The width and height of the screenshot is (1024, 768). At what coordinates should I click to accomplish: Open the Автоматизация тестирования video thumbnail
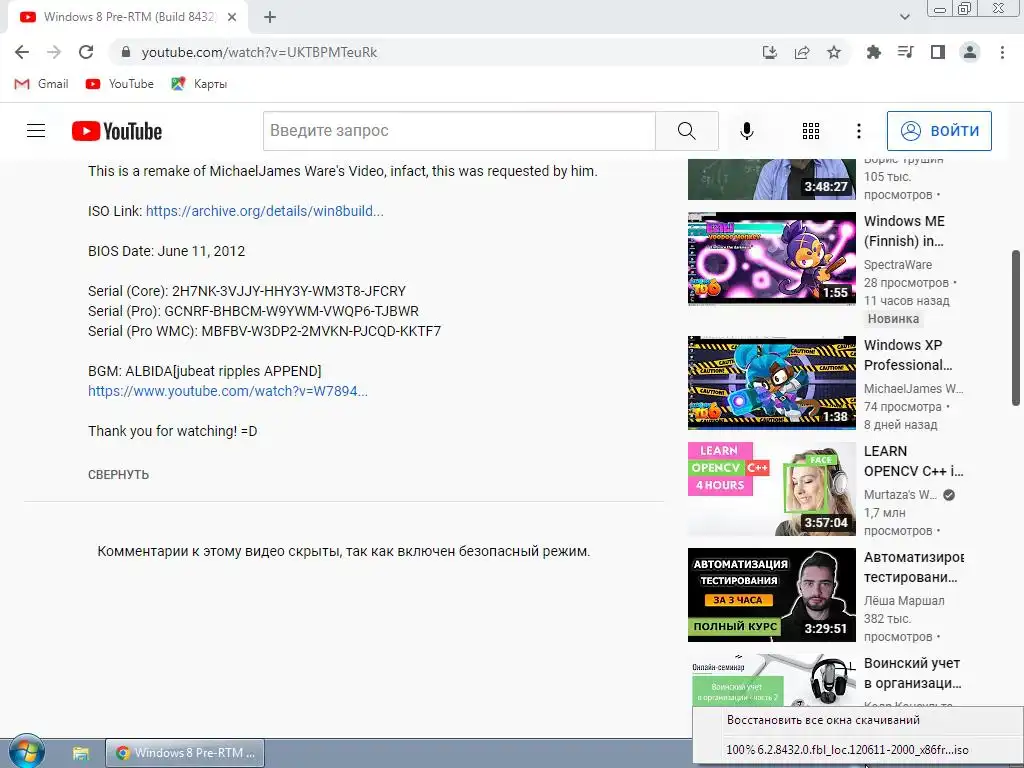771,595
